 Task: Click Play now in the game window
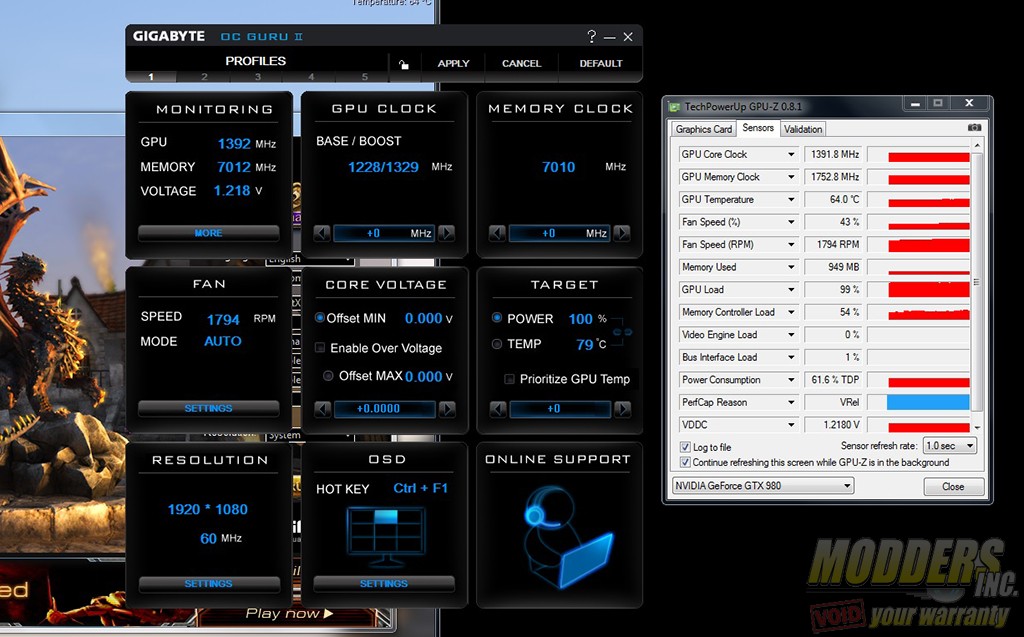[x=289, y=613]
